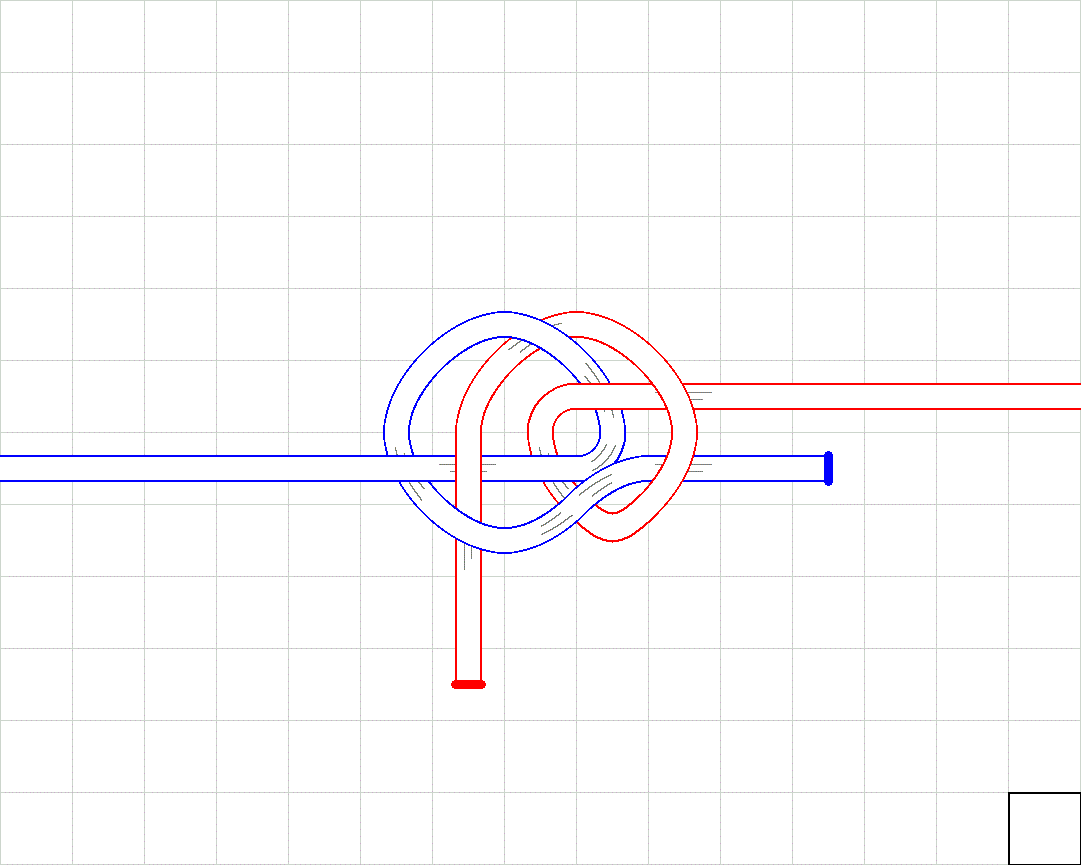Click the black-outlined square in the corner
Screen dimensions: 1081x865
1044,828
